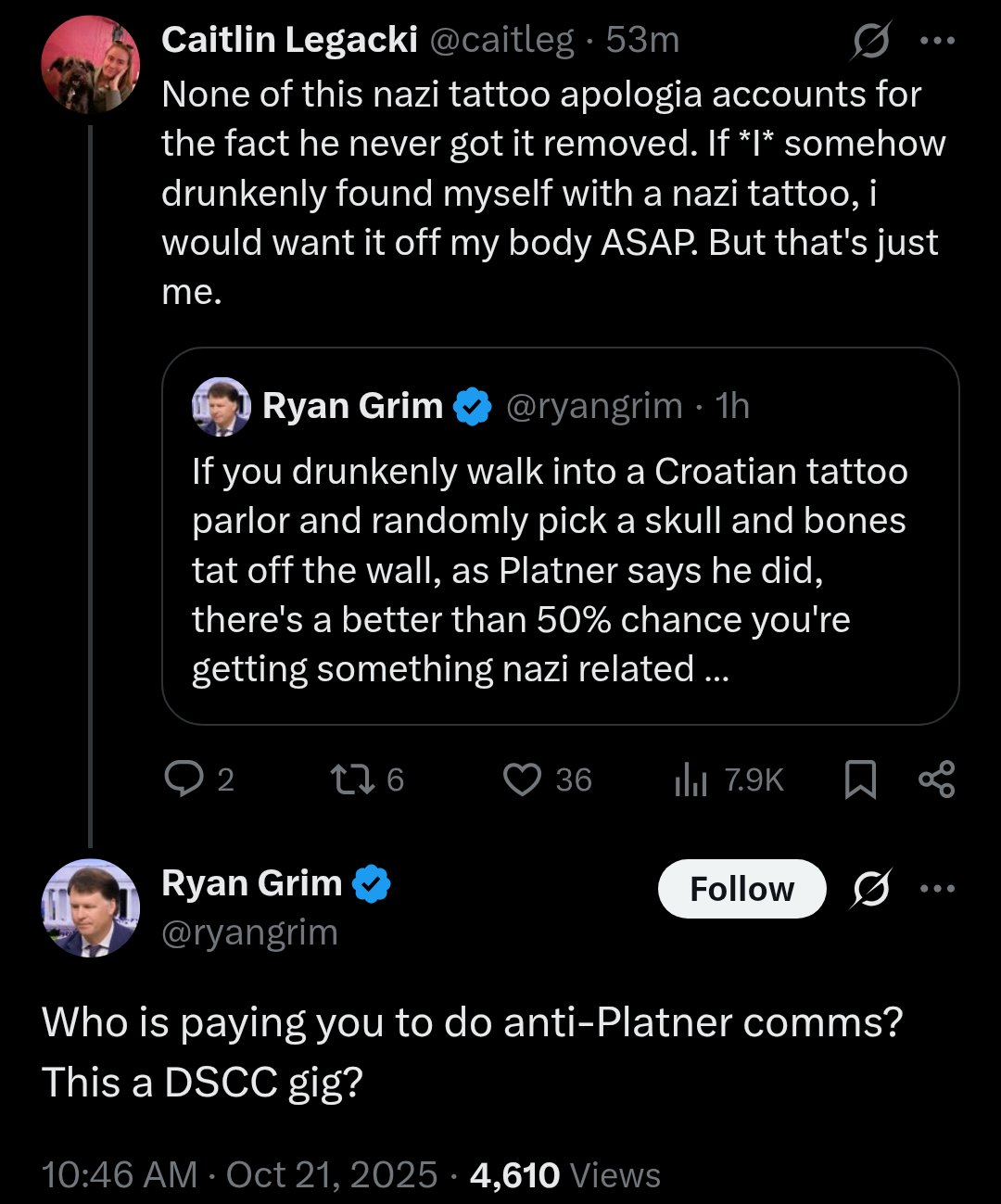1001x1204 pixels.
Task: Open the 10:46 AM Oct 21, 2025 timestamp
Action: pyautogui.click(x=239, y=1174)
